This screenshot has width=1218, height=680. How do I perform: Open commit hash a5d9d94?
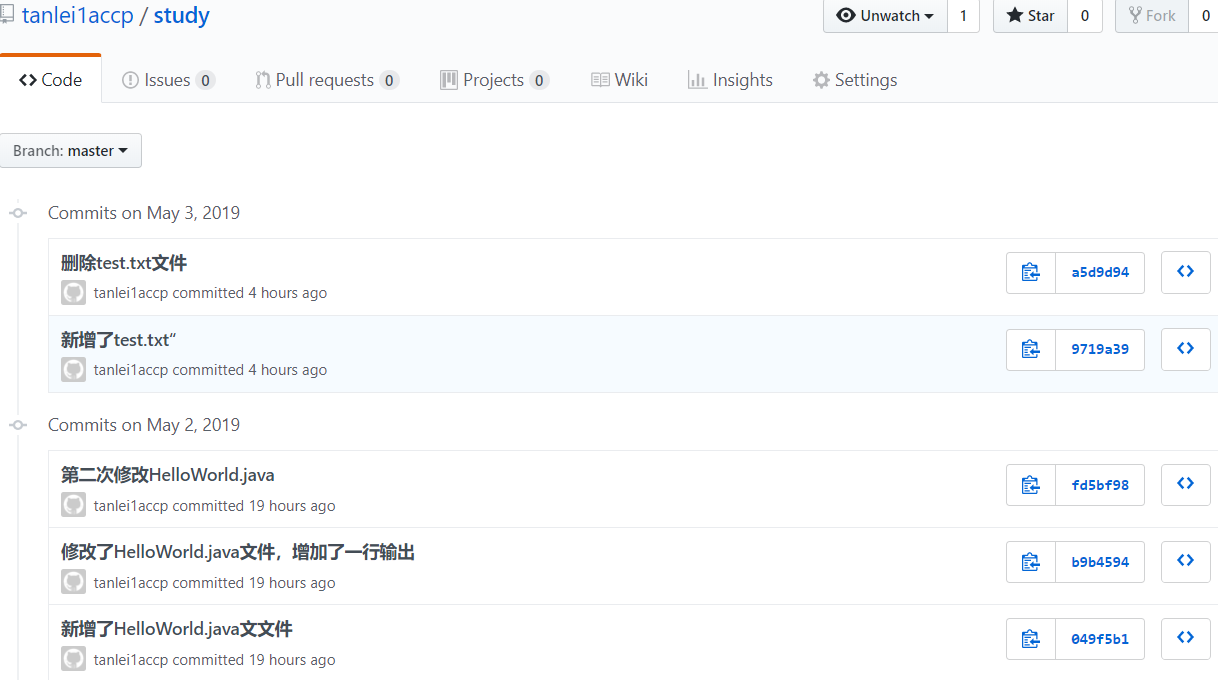tap(1100, 272)
